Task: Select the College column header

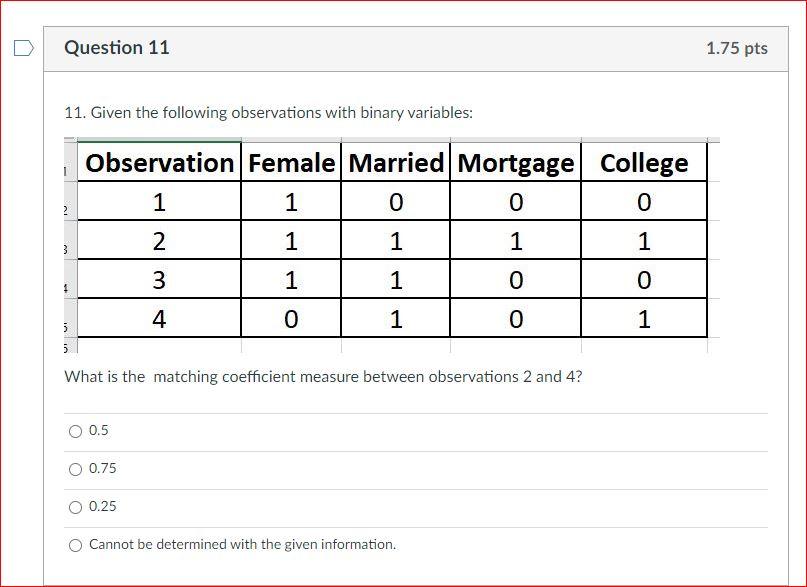Action: click(x=644, y=162)
